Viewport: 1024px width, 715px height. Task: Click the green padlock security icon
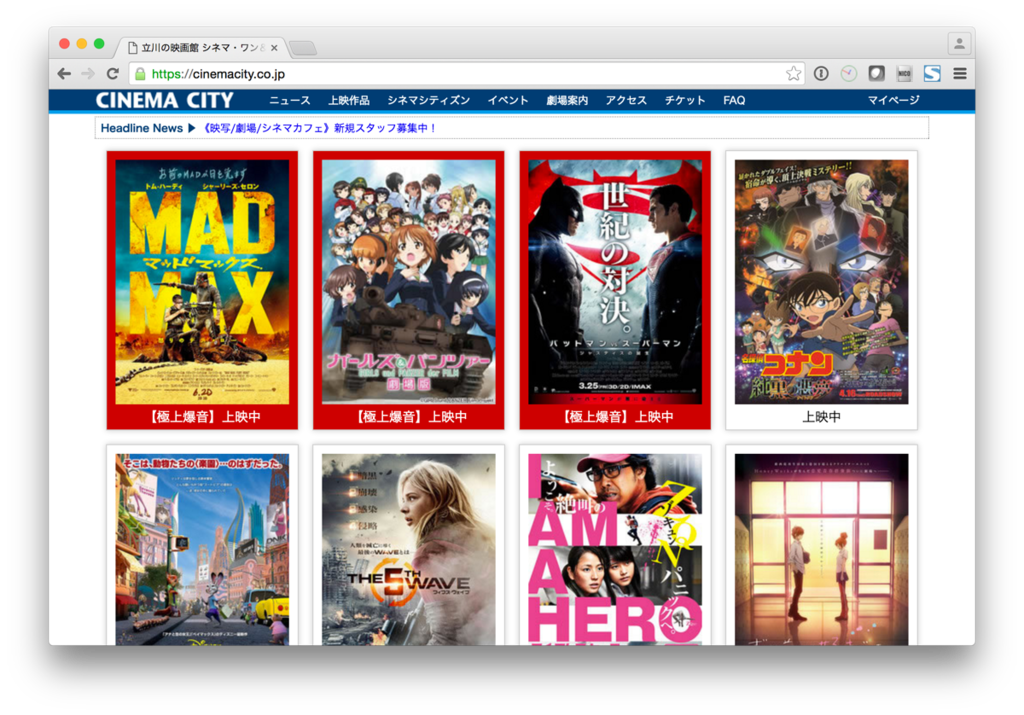click(140, 74)
